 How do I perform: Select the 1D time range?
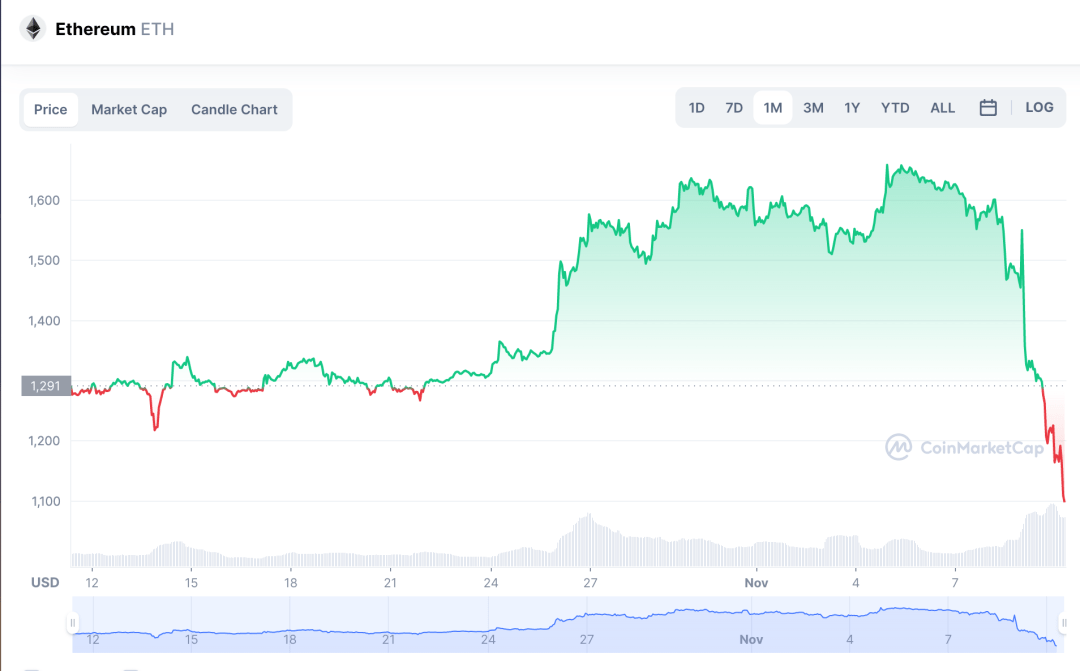point(697,108)
